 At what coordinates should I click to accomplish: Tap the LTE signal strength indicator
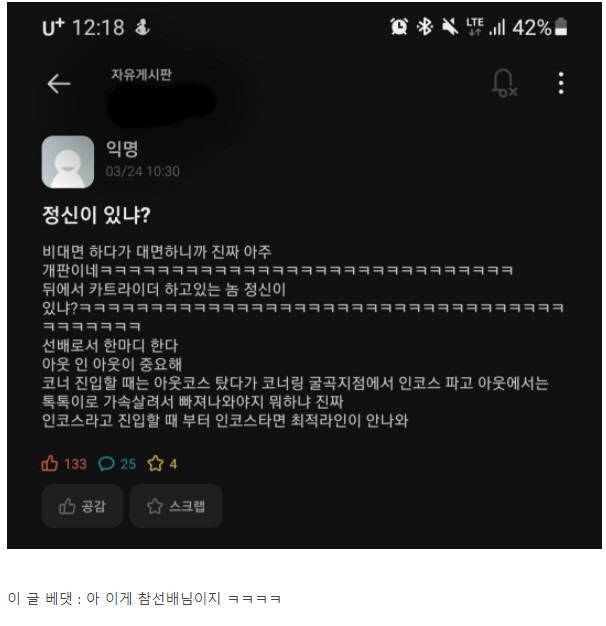click(485, 27)
